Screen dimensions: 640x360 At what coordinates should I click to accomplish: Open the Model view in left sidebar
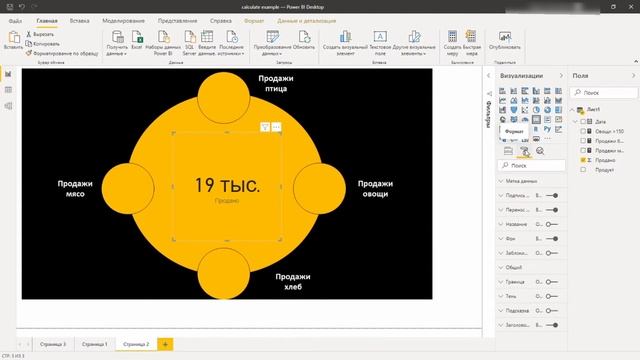point(8,106)
